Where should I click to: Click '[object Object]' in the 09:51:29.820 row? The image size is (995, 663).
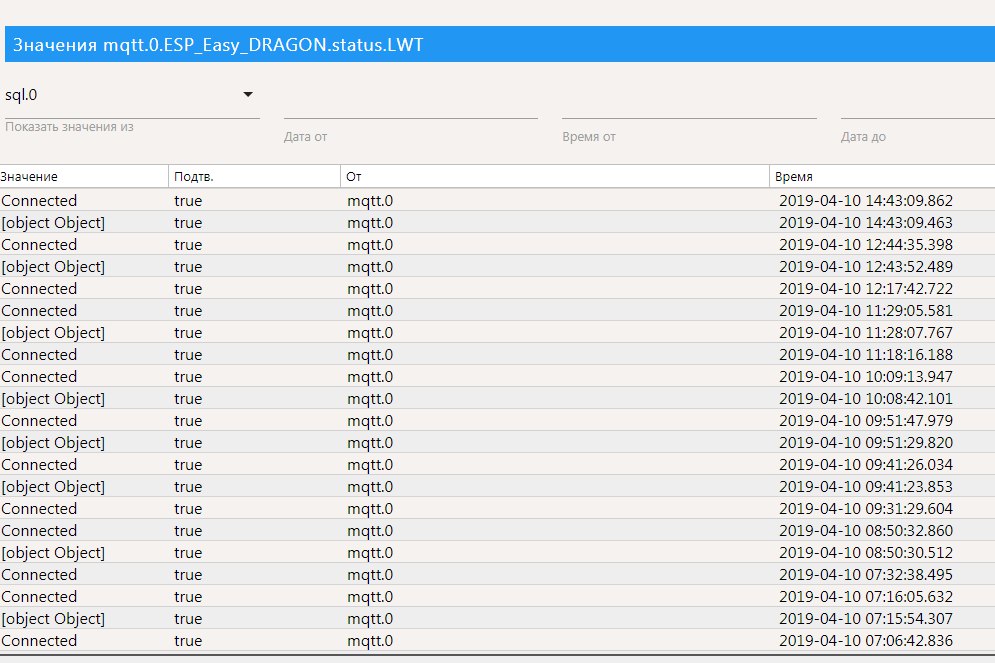click(x=53, y=442)
